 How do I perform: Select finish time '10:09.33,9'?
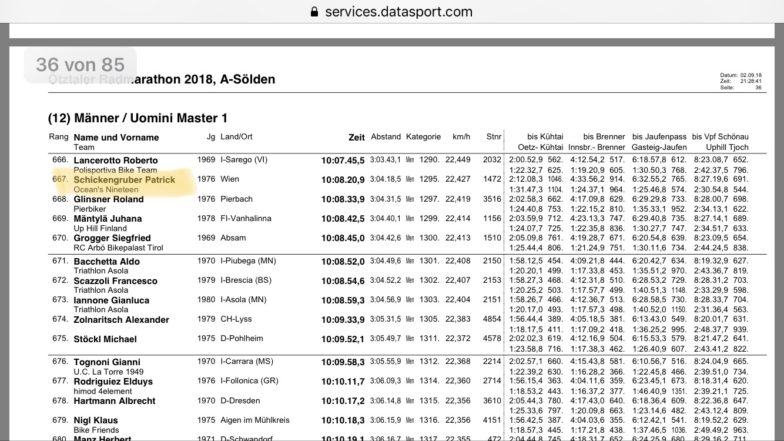(x=343, y=320)
